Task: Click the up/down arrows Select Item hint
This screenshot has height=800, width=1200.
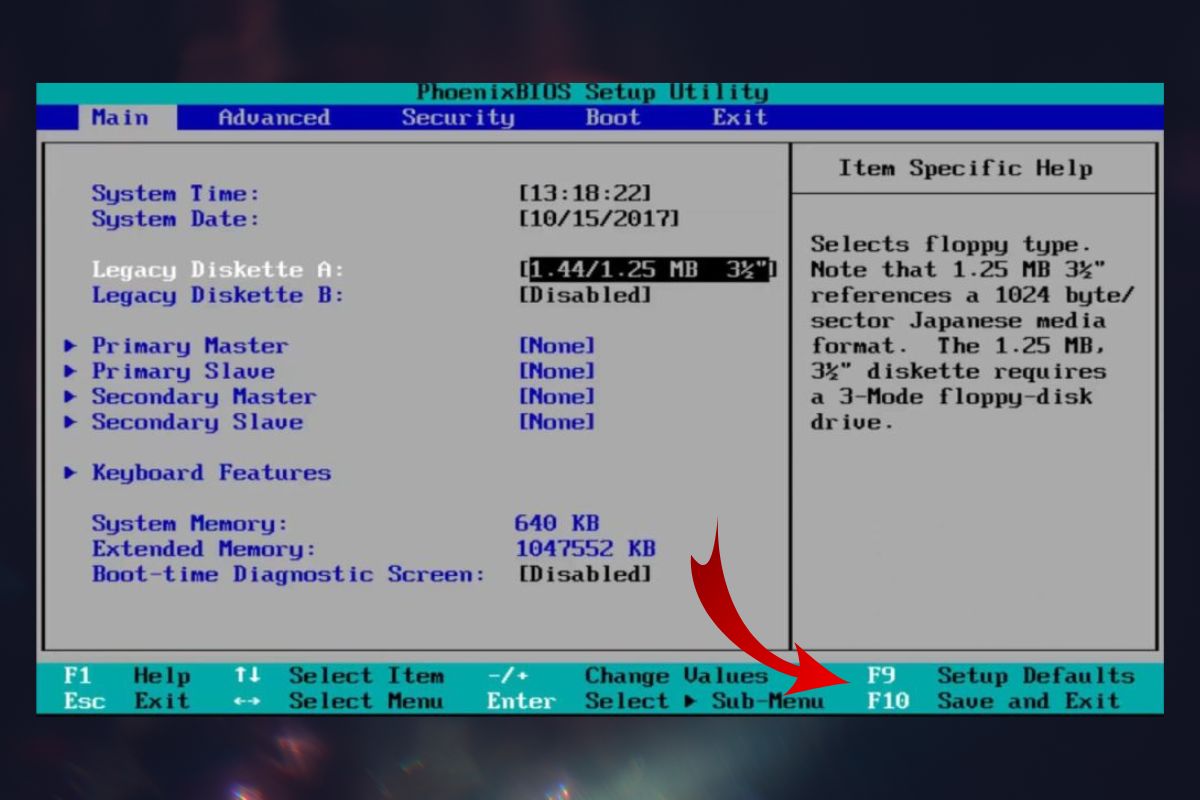Action: [x=339, y=676]
